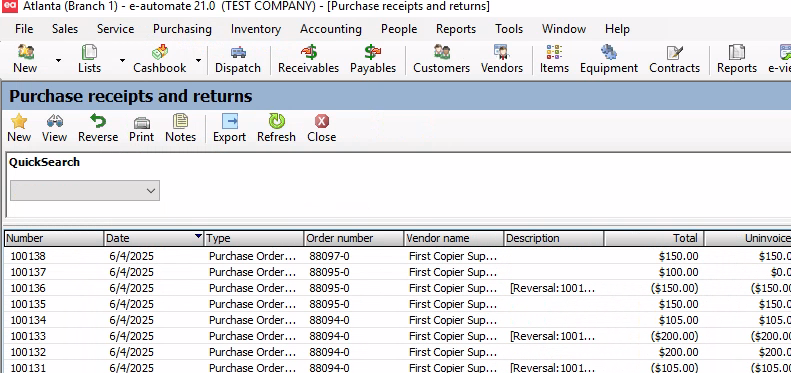Expand the New button dropdown arrow
Image resolution: width=791 pixels, height=373 pixels.
click(58, 60)
